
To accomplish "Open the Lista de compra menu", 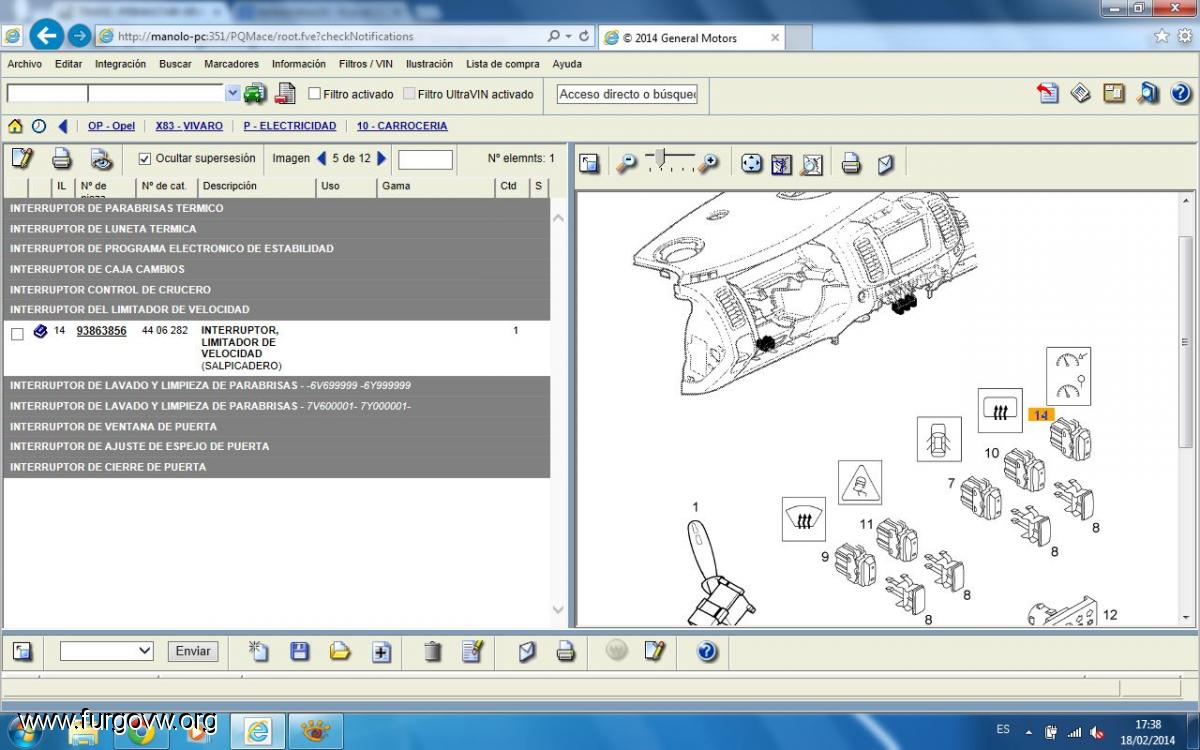I will coord(503,64).
